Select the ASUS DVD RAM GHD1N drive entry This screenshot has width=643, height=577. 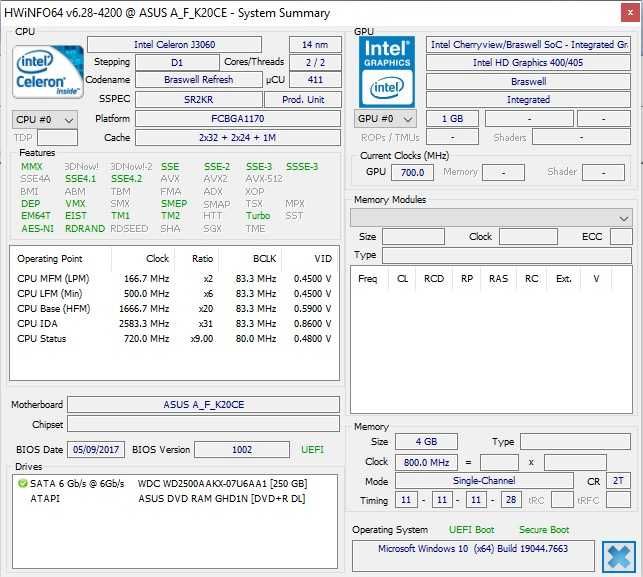click(x=221, y=499)
